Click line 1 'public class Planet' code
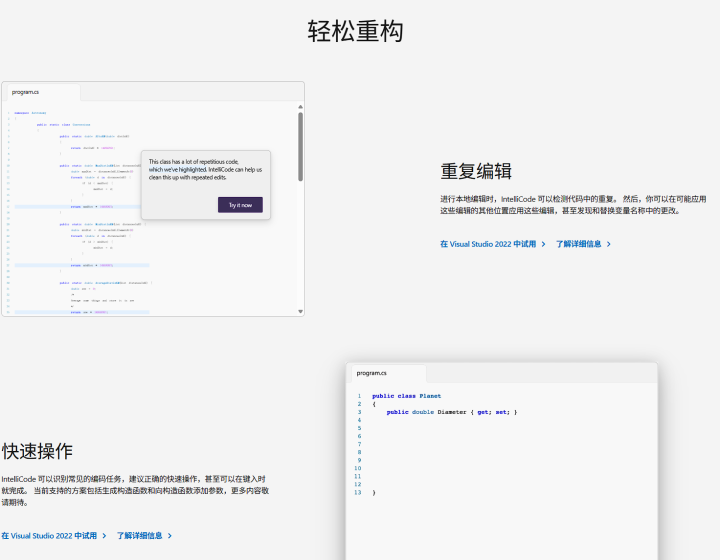The width and height of the screenshot is (720, 560). 406,396
